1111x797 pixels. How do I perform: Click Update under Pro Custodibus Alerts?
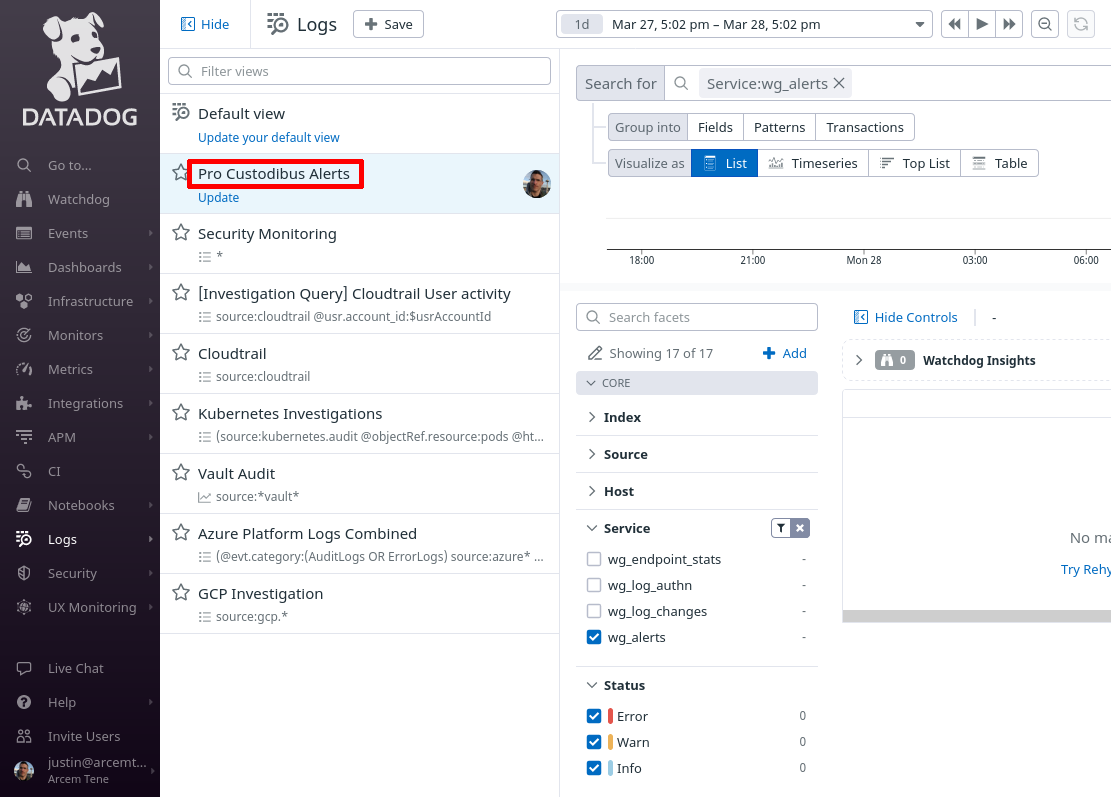218,198
